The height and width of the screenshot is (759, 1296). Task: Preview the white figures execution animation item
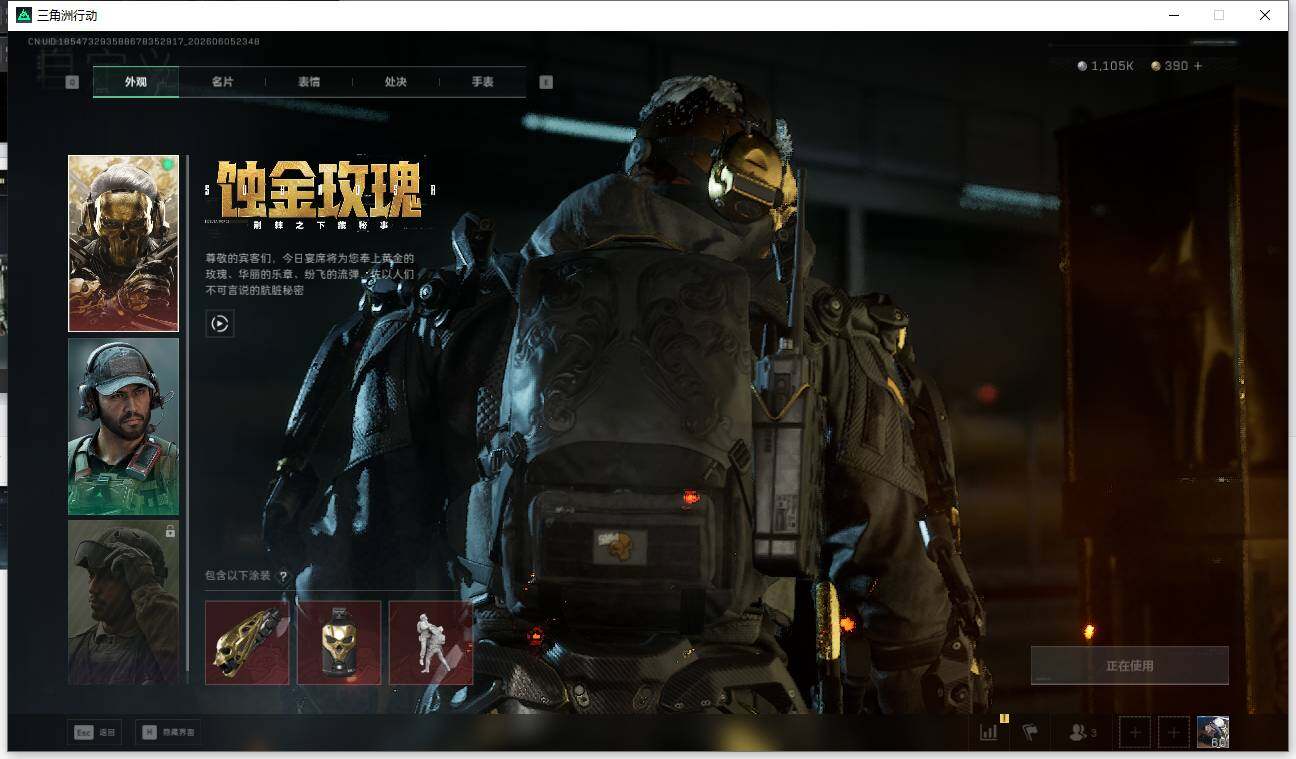pyautogui.click(x=431, y=643)
